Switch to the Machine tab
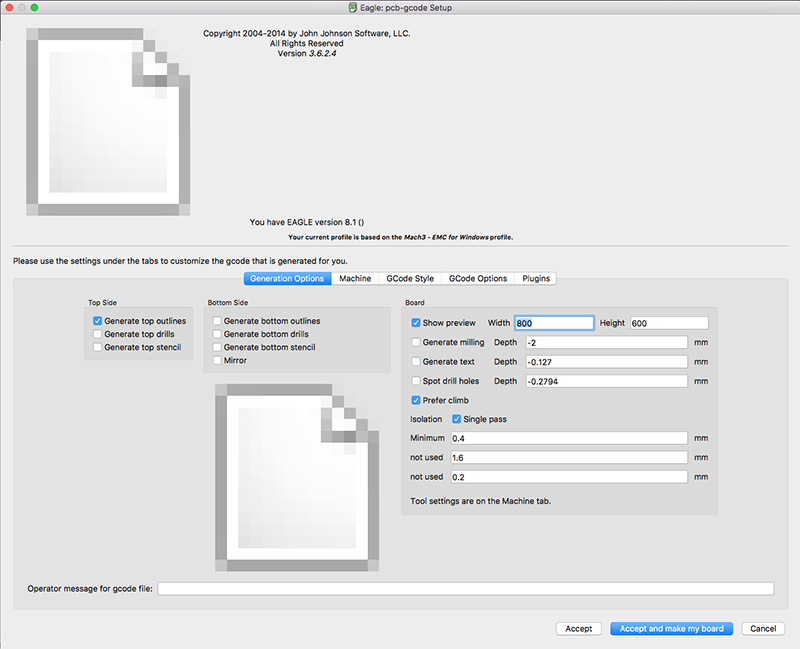 [355, 279]
